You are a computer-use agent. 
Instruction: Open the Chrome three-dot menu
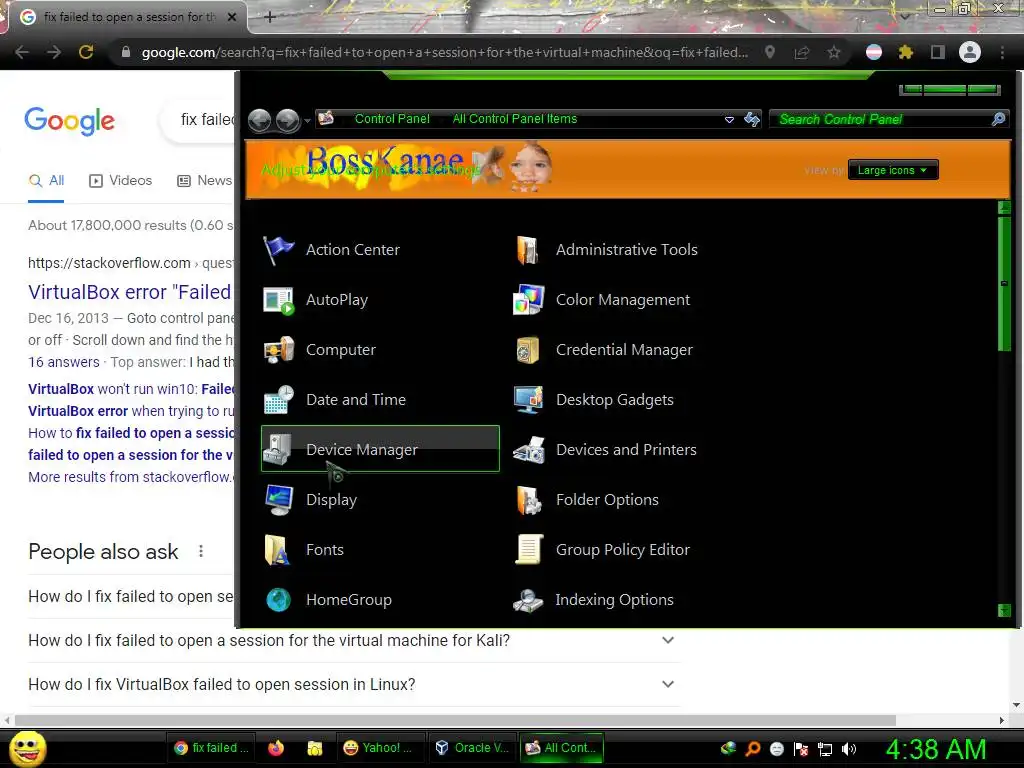coord(1002,52)
